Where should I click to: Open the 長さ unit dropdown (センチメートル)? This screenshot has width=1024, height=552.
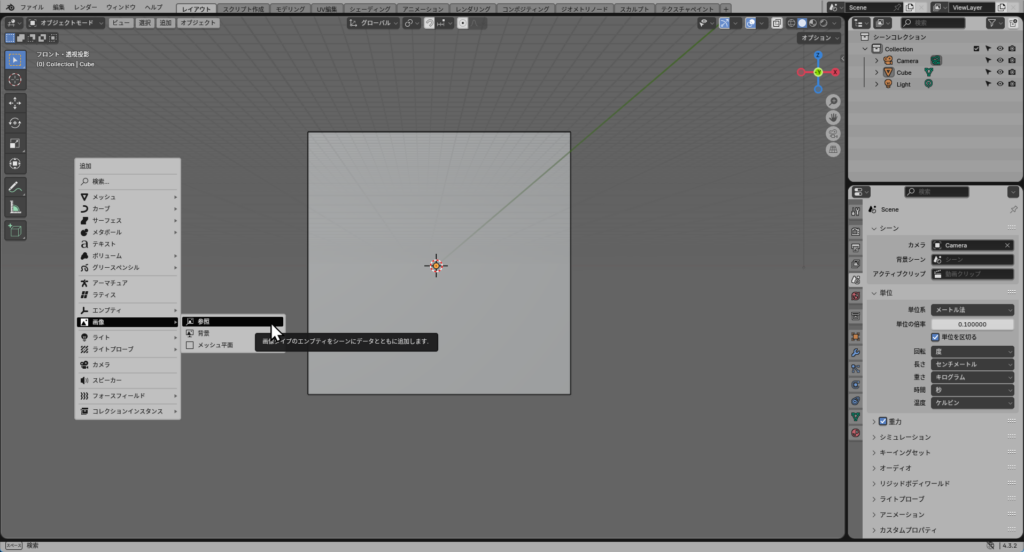[972, 364]
